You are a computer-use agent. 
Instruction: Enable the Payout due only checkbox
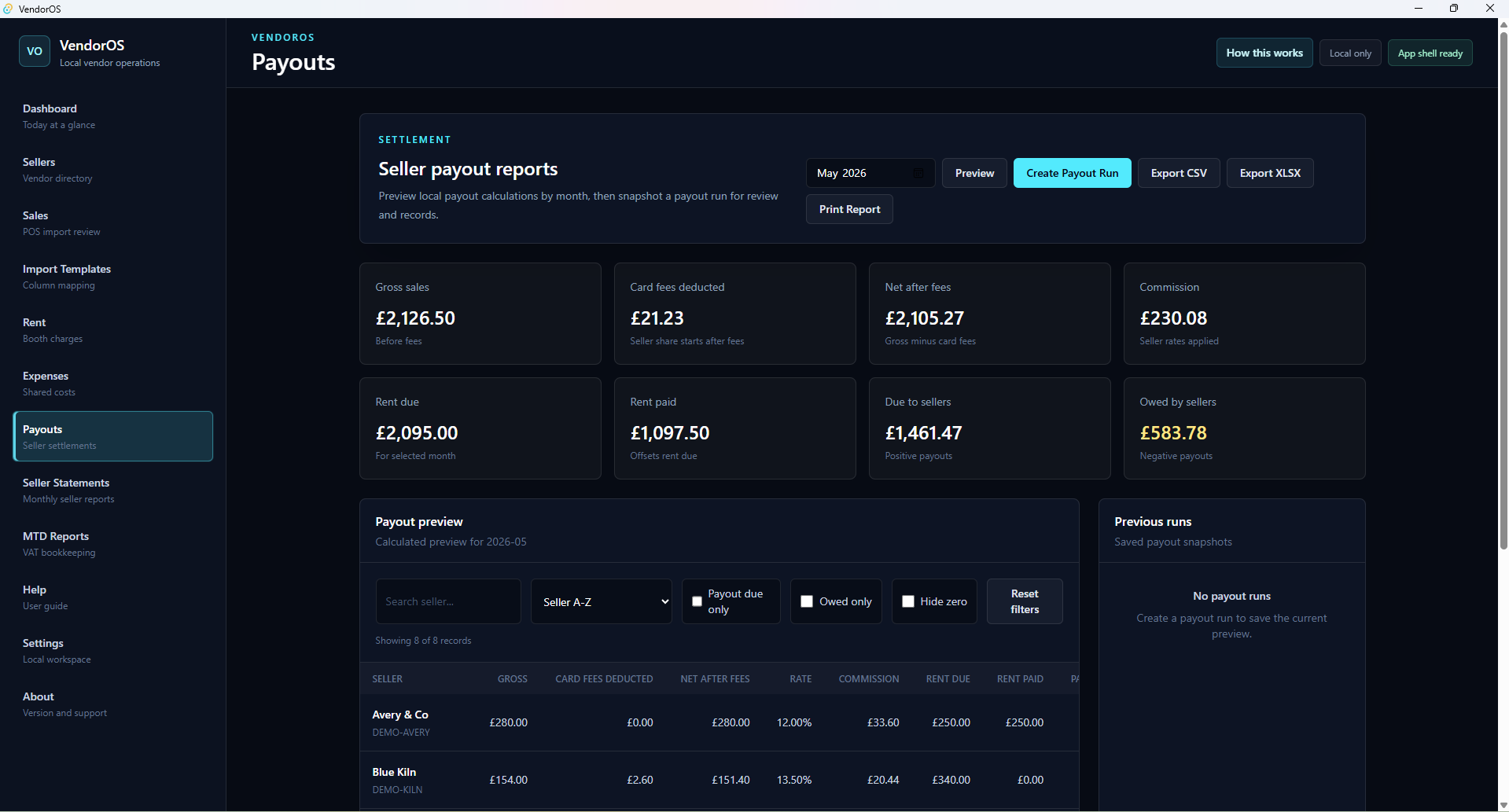(697, 601)
